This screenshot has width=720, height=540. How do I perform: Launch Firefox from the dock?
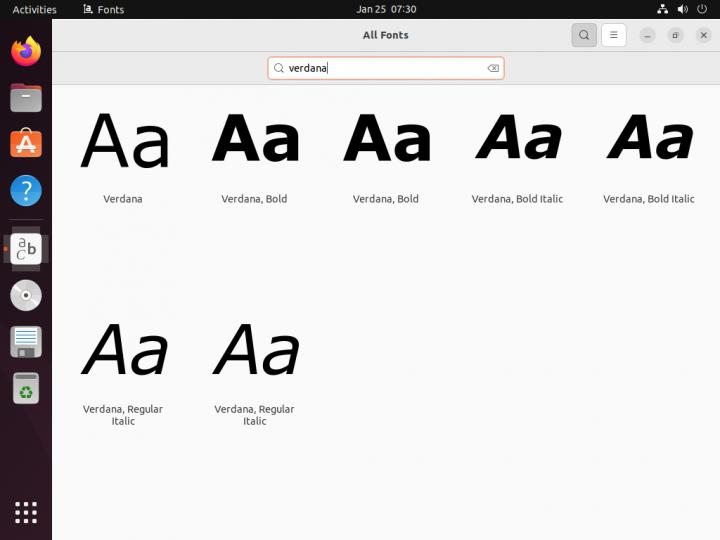[x=26, y=51]
